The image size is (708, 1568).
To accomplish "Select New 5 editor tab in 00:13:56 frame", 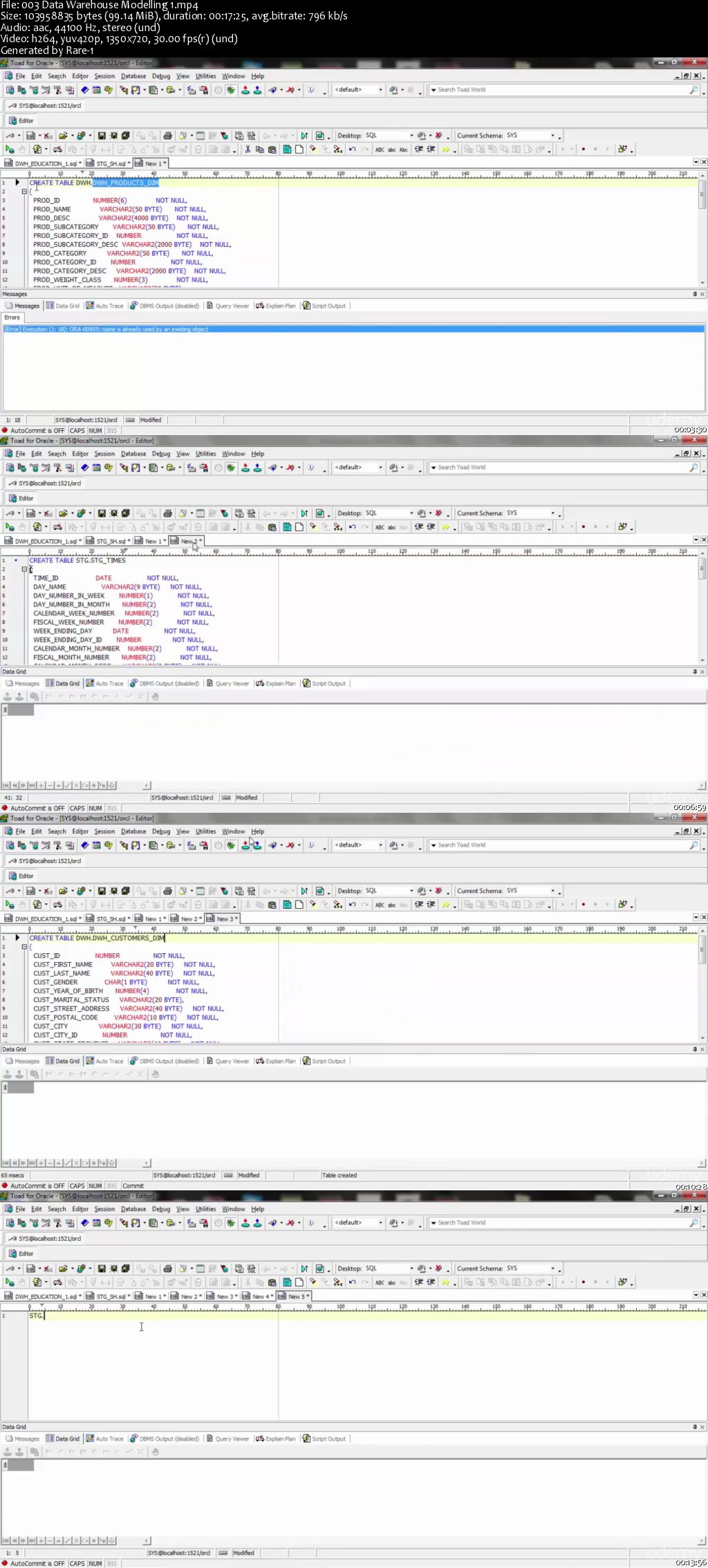I will (x=295, y=1297).
